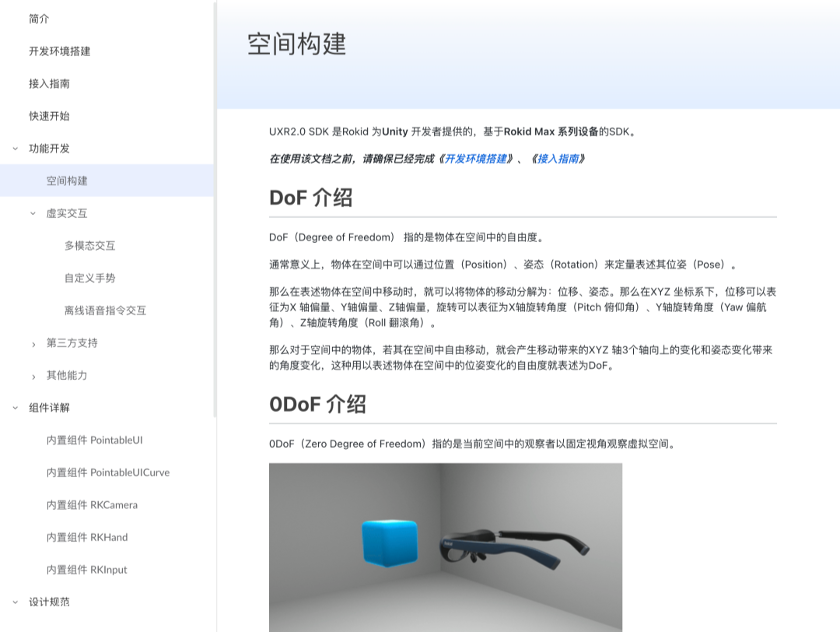Image resolution: width=840 pixels, height=632 pixels.
Task: Select the 设计规范 sidebar item
Action: (x=49, y=602)
